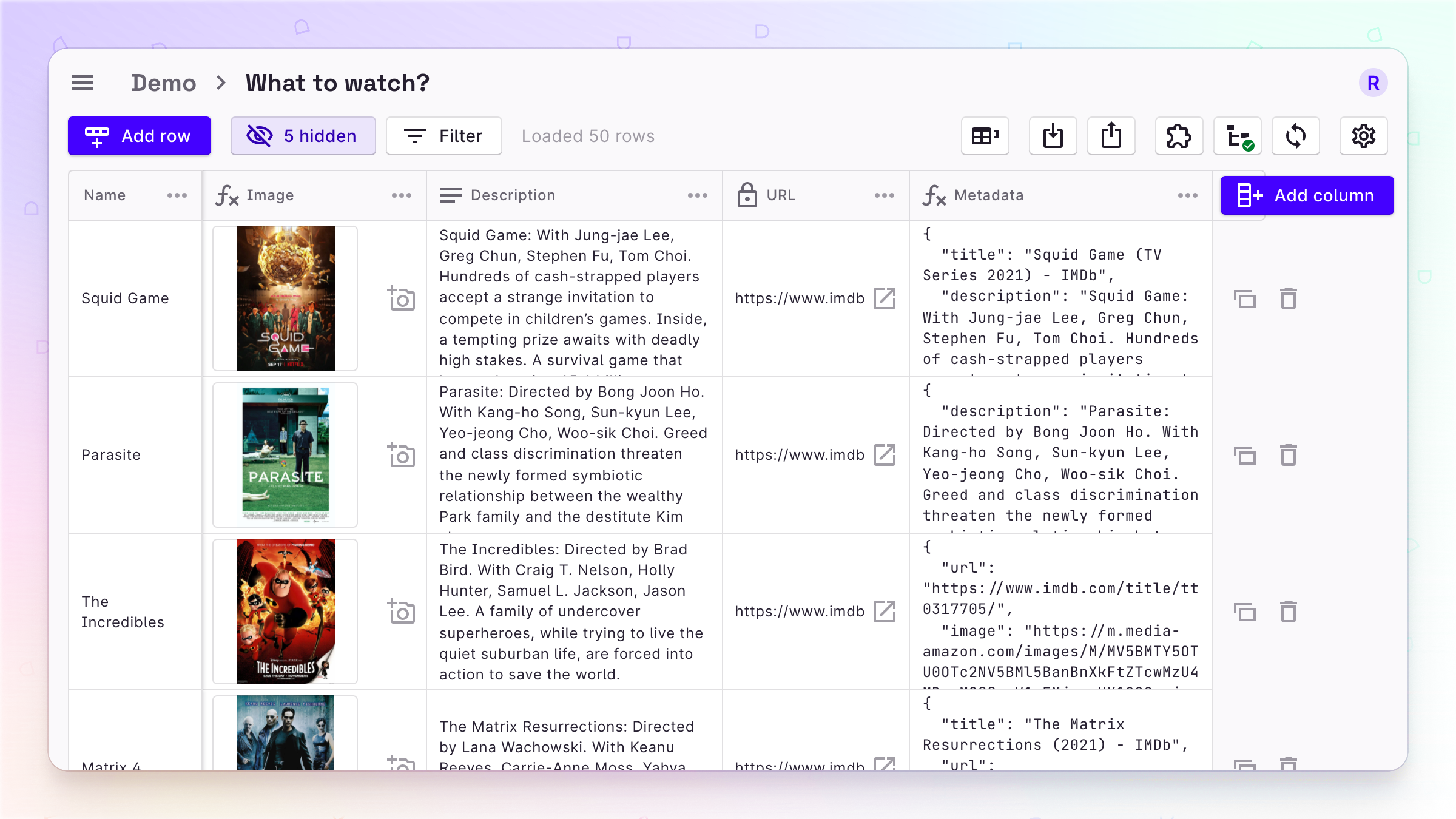Select the Matrix Resurrections metadata JSON cell
The width and height of the screenshot is (1456, 819).
pyautogui.click(x=1061, y=731)
